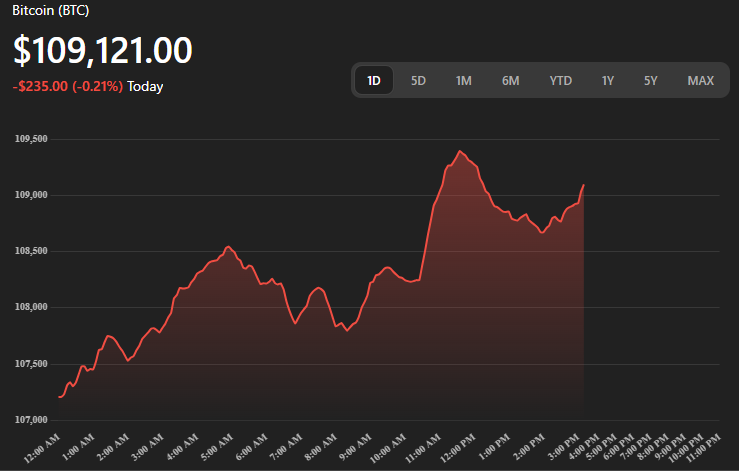Choose the YTD time range
This screenshot has height=471, width=739.
(x=561, y=80)
